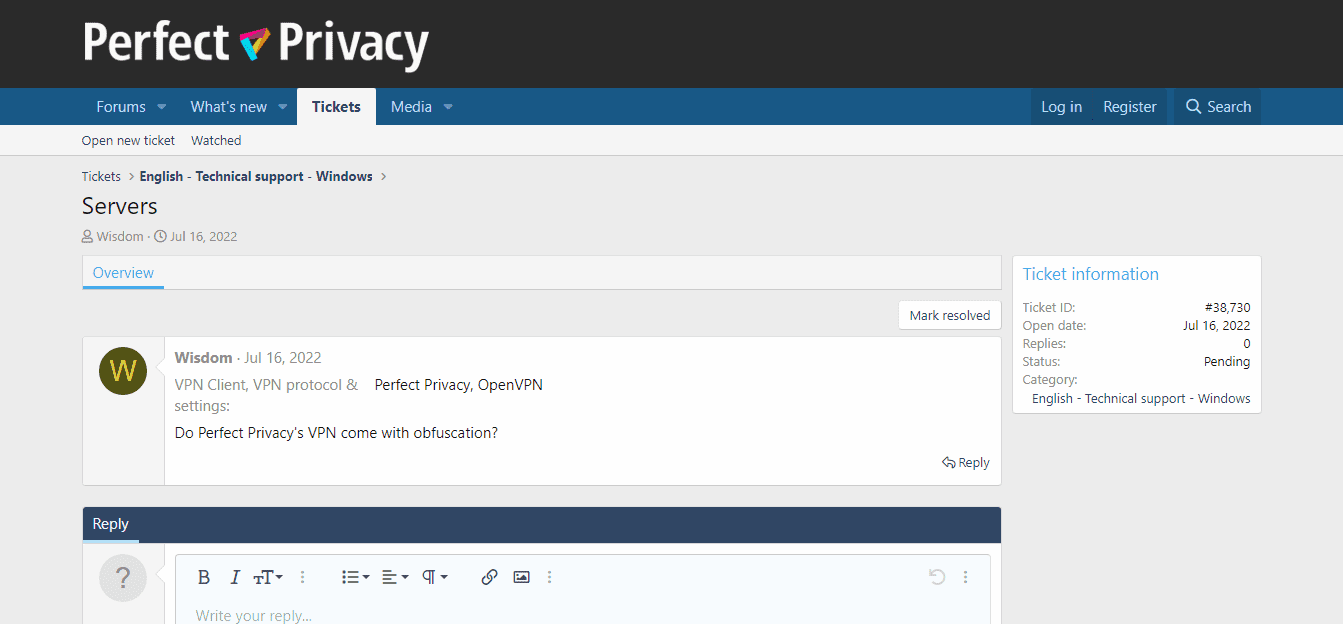Reply to Wisdom's post
The image size is (1343, 624).
point(965,462)
